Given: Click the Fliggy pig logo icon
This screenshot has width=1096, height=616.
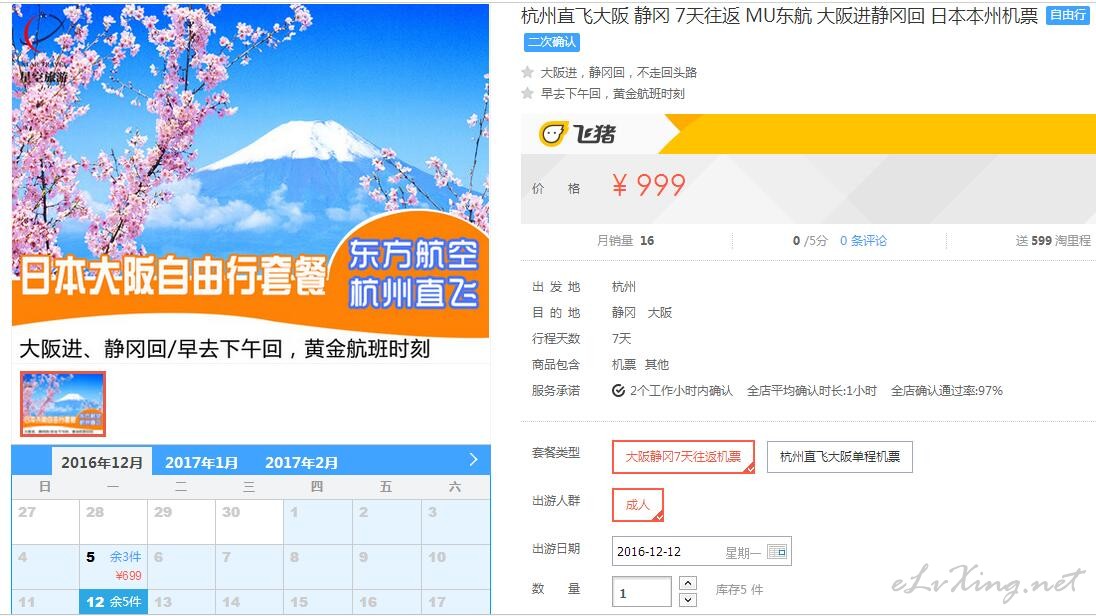Looking at the screenshot, I should click(551, 133).
